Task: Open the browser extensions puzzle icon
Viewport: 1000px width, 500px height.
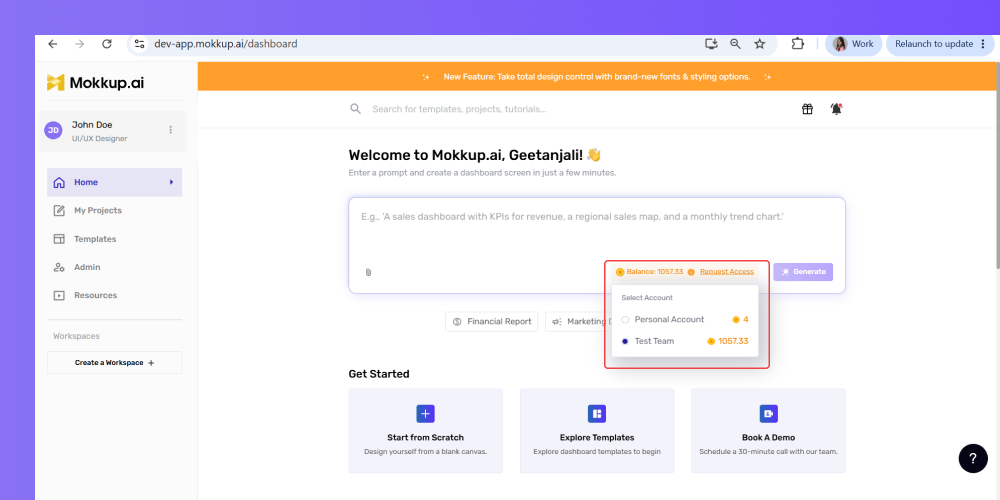Action: click(x=797, y=44)
